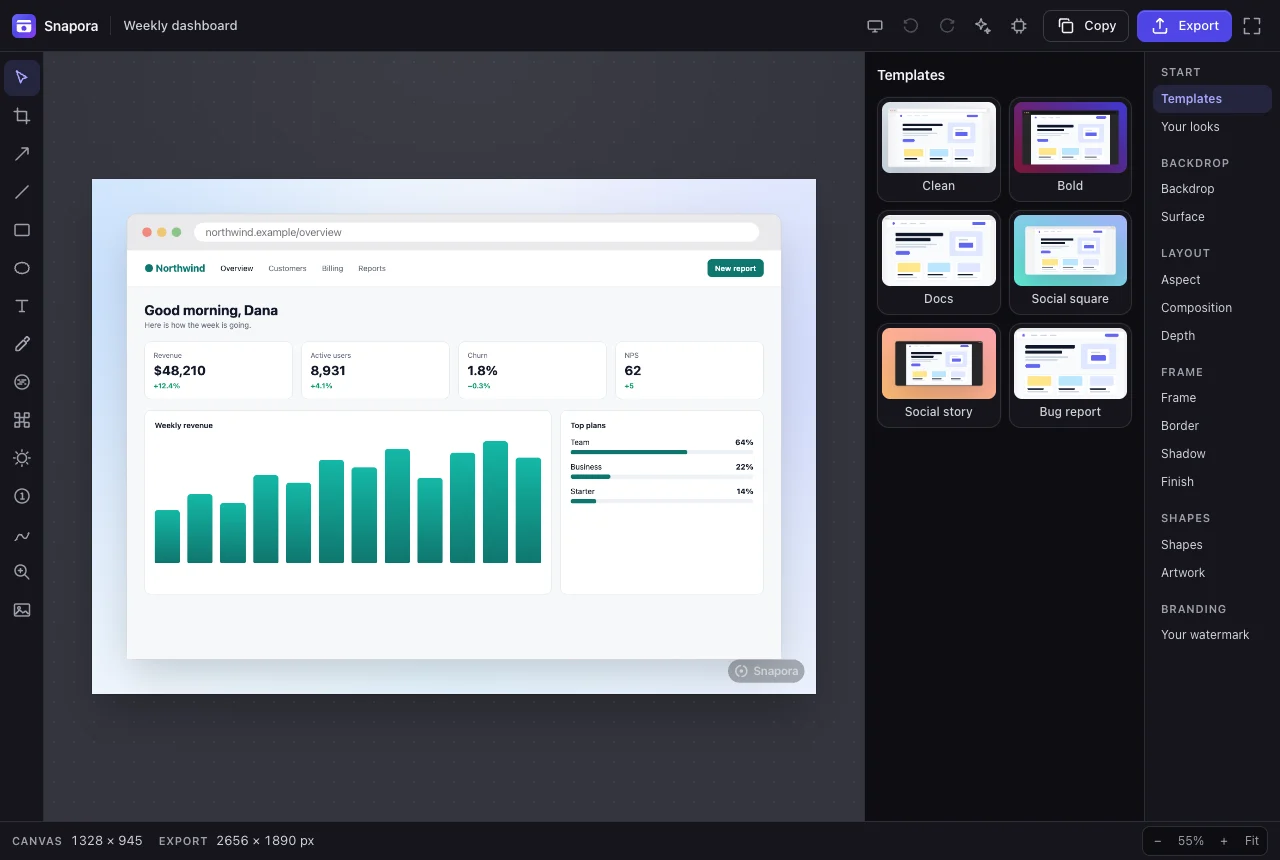Zoom out with the minus button
The height and width of the screenshot is (860, 1280).
[1158, 841]
